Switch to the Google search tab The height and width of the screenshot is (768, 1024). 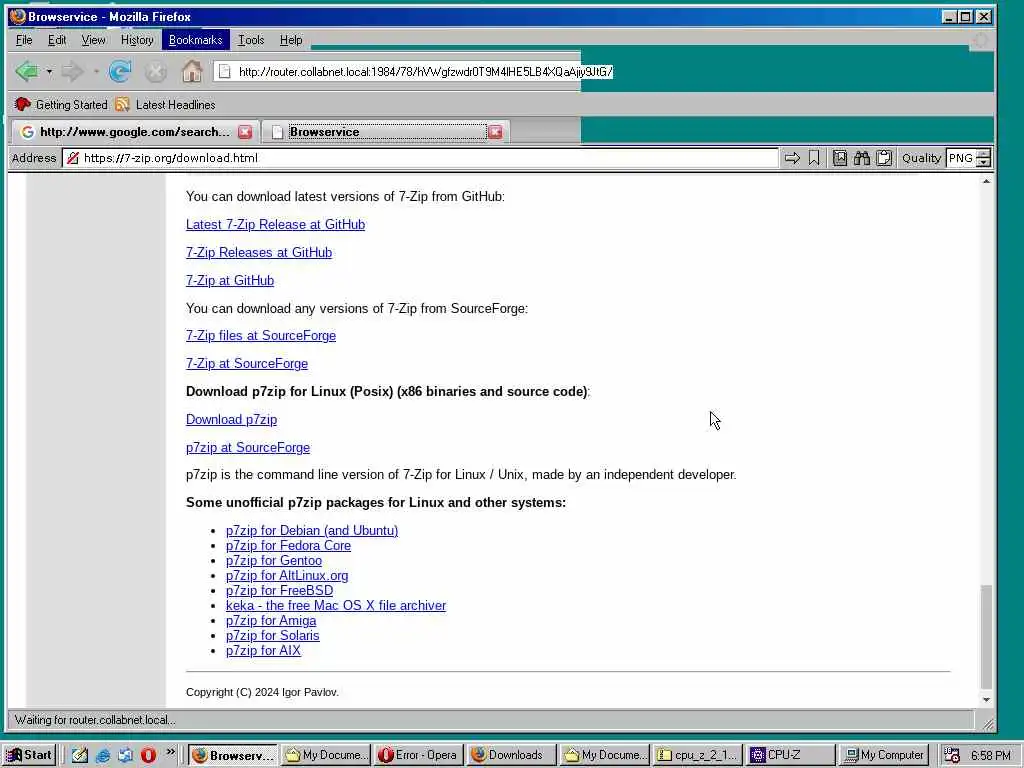pyautogui.click(x=127, y=132)
